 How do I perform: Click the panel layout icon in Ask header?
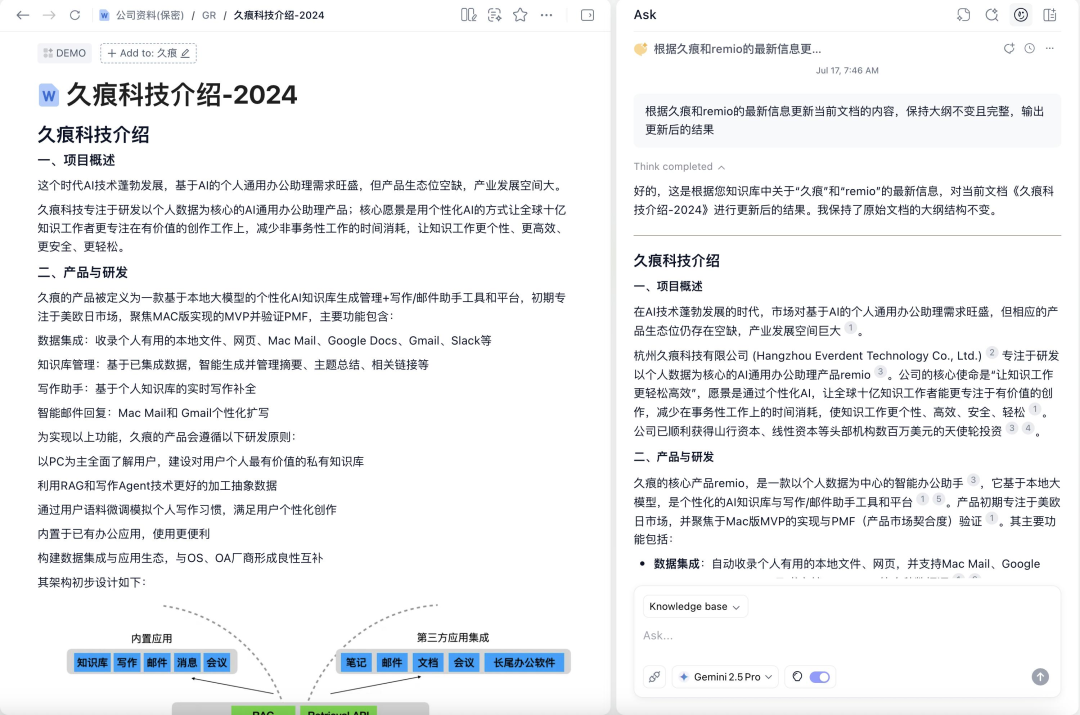coord(1050,15)
